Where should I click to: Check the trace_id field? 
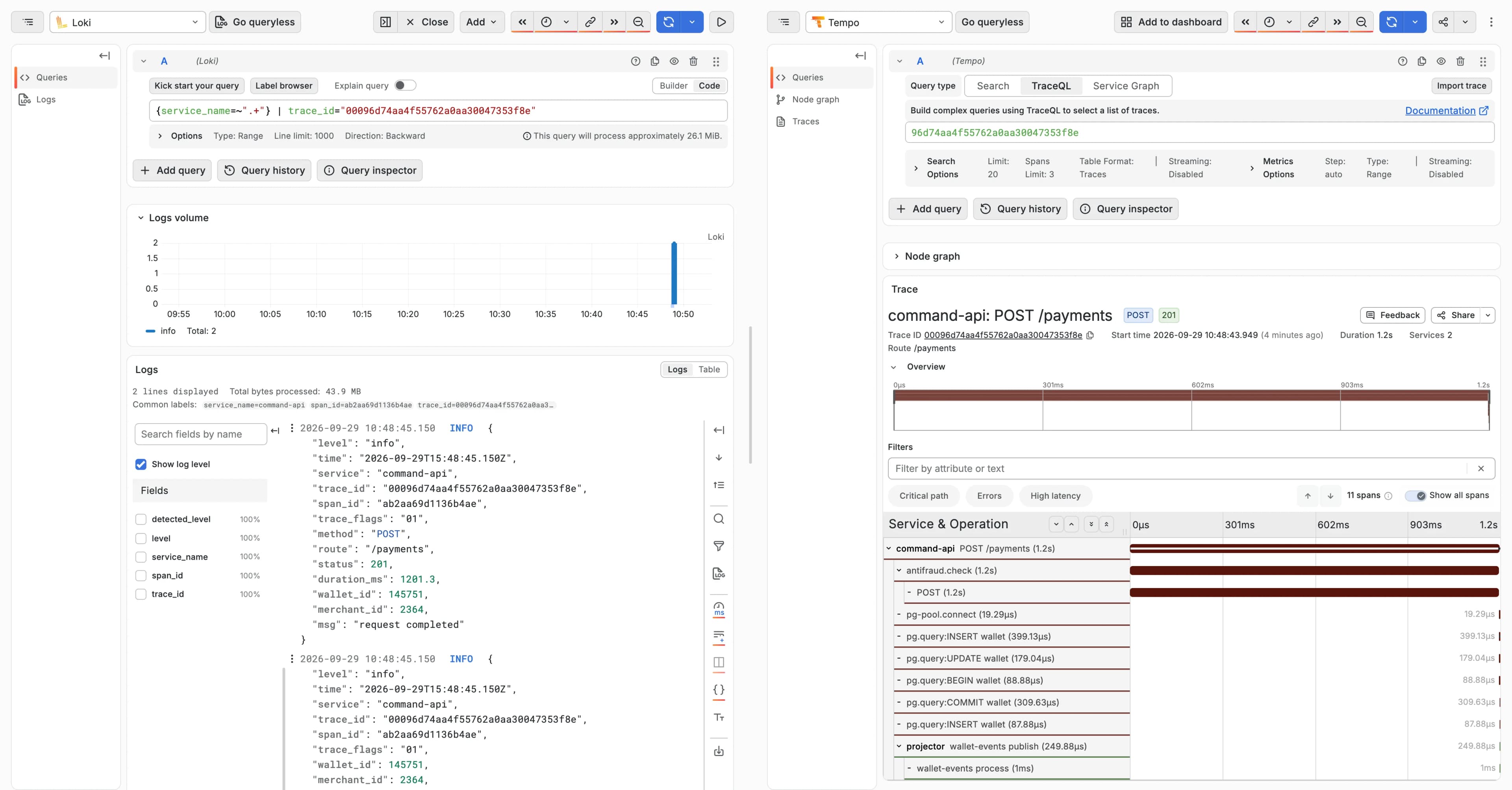click(x=141, y=594)
